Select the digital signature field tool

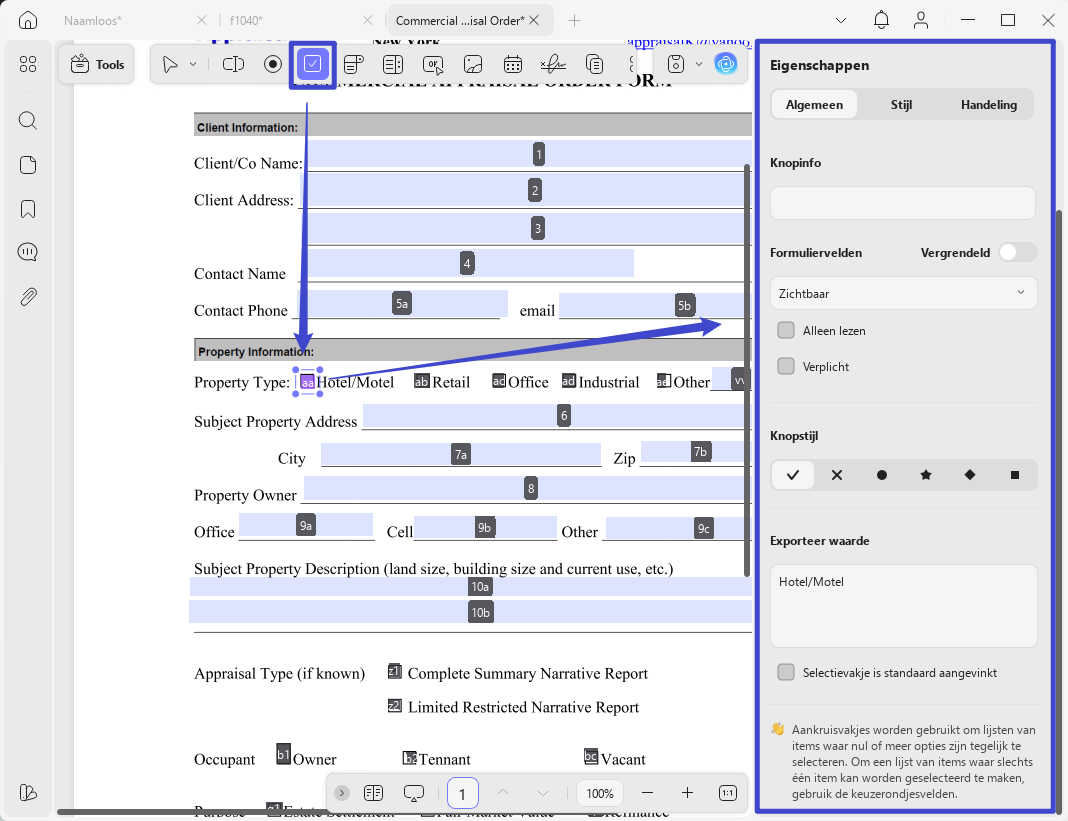coord(552,64)
